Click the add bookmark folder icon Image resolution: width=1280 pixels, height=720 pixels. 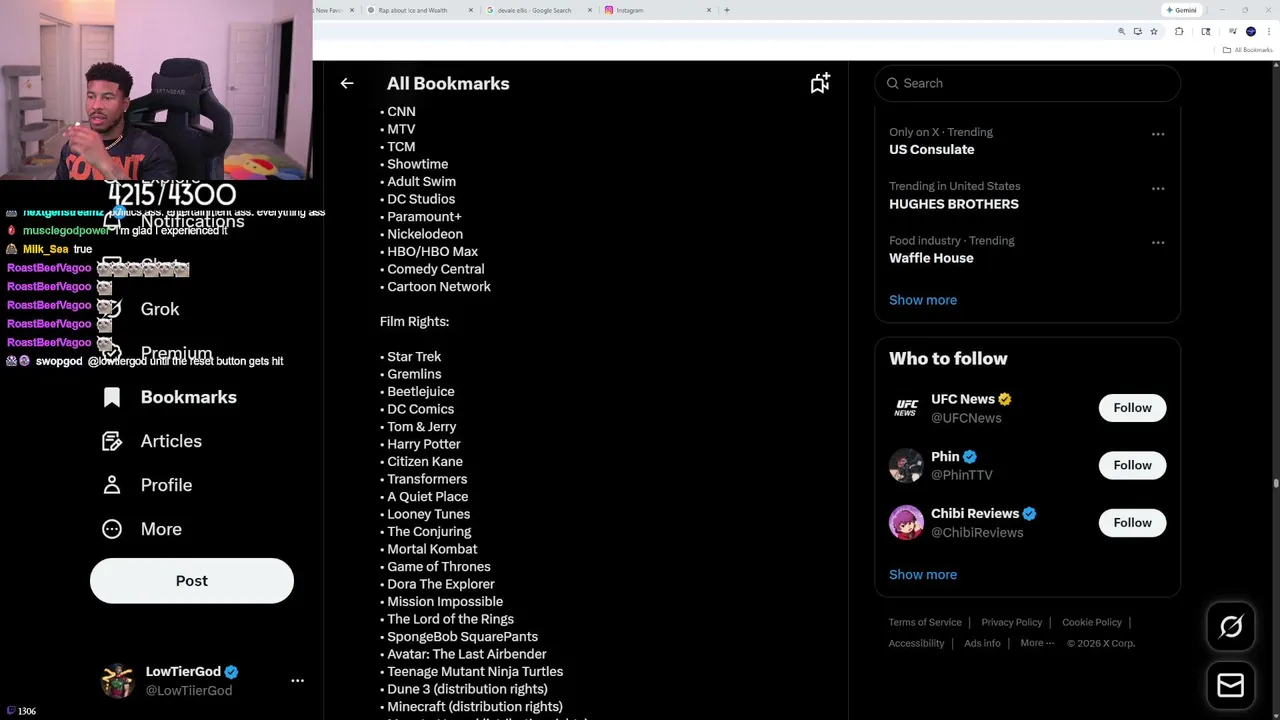click(x=820, y=83)
